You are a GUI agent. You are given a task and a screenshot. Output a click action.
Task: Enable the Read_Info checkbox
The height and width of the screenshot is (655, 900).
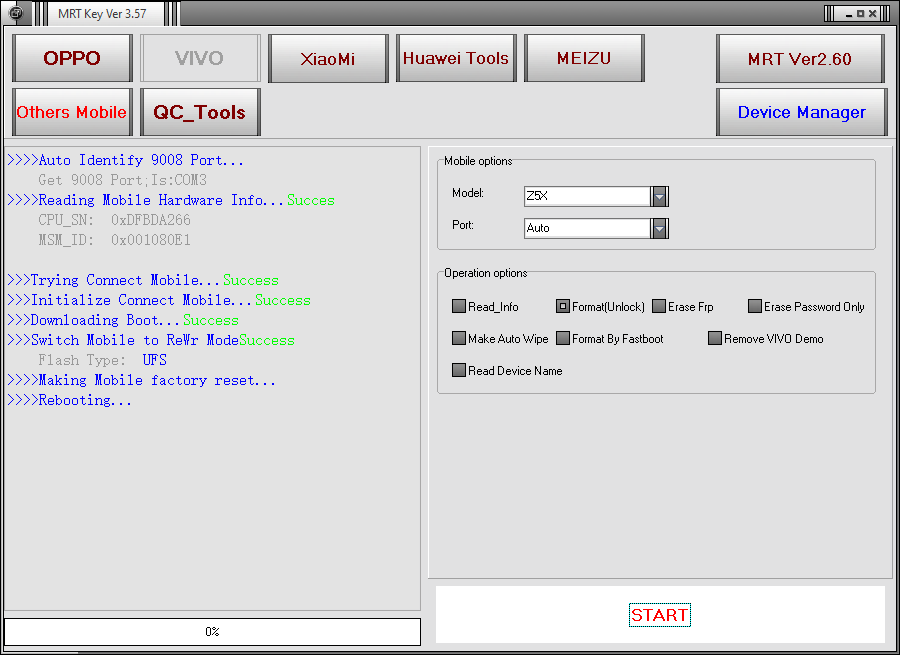coord(459,306)
